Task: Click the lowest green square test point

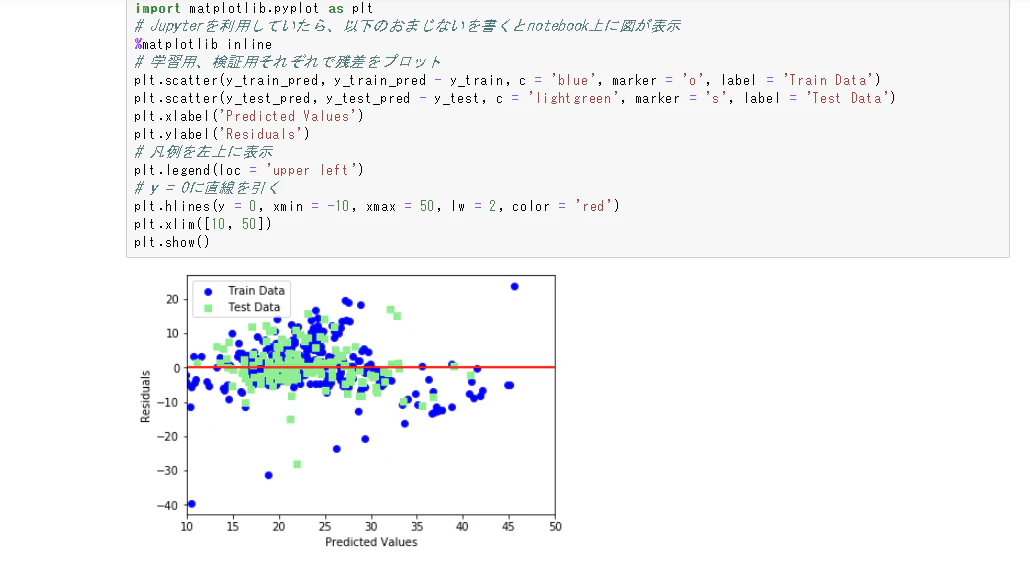Action: (x=297, y=464)
